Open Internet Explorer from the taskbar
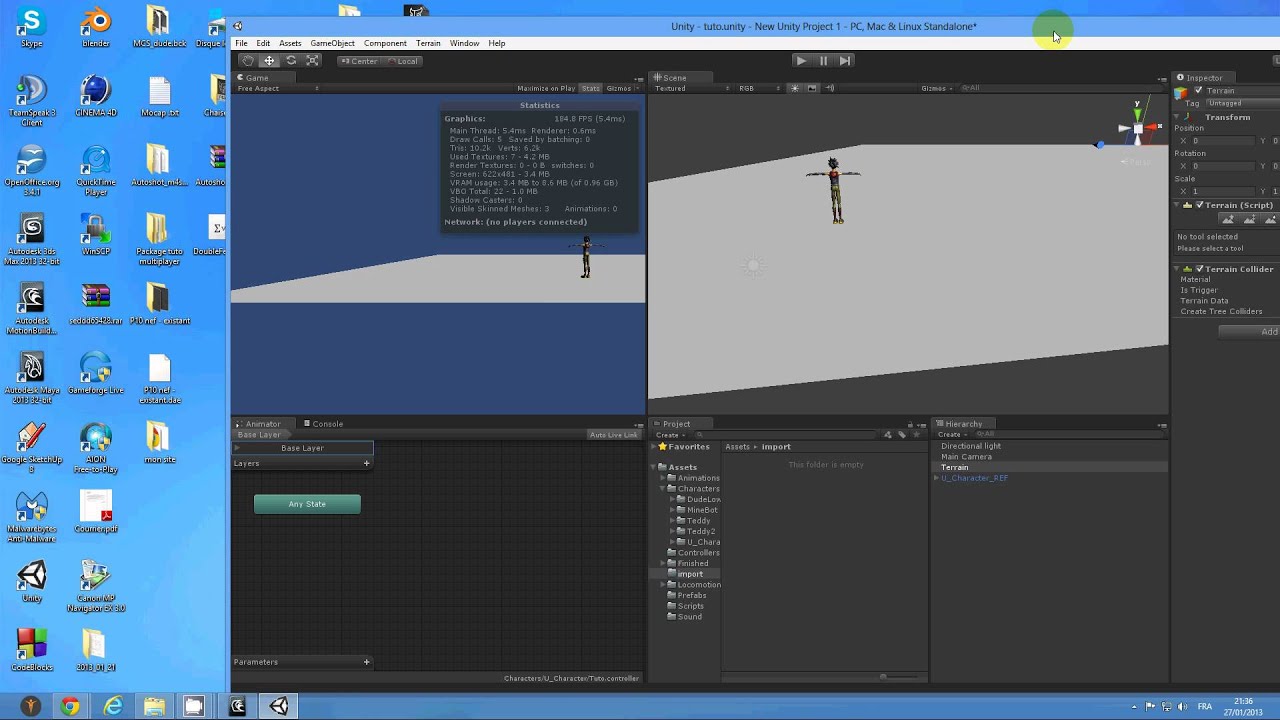Viewport: 1280px width, 720px height. click(112, 707)
